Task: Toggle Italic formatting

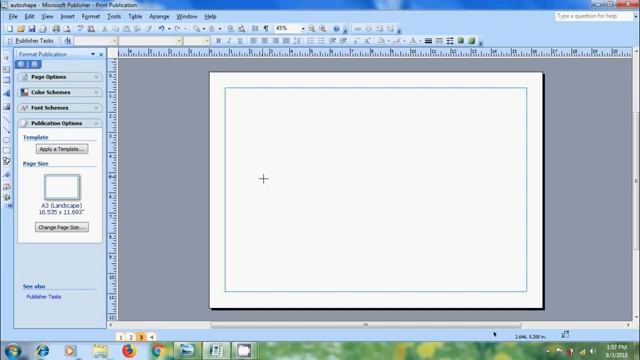Action: coord(229,41)
